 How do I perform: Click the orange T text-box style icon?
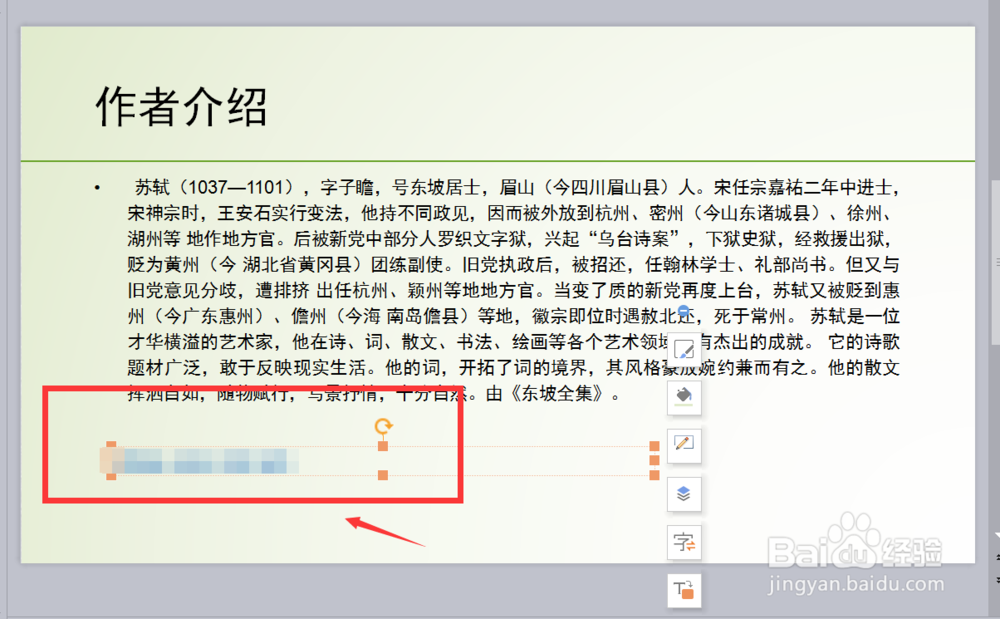coord(684,590)
